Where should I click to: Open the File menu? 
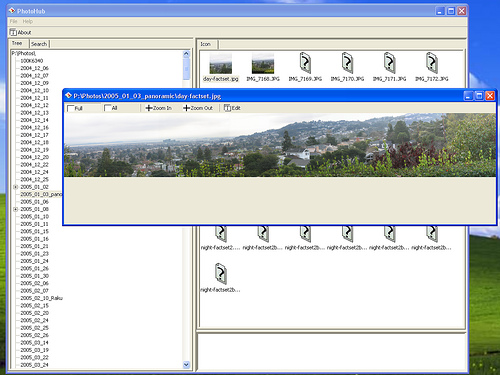click(x=13, y=21)
